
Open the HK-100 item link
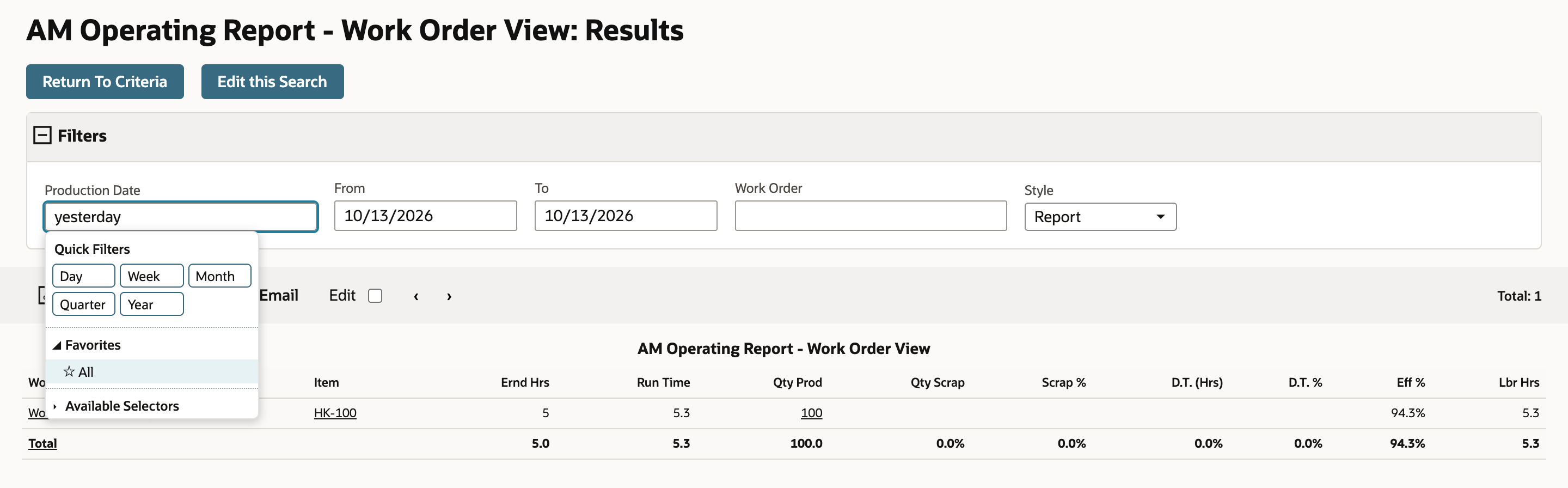335,413
